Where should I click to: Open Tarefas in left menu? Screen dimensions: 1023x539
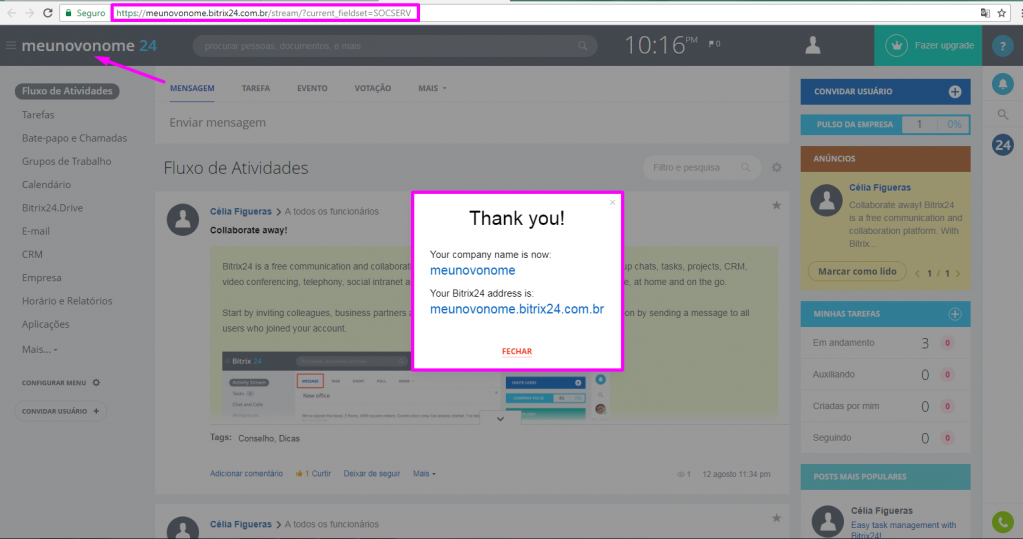click(38, 114)
